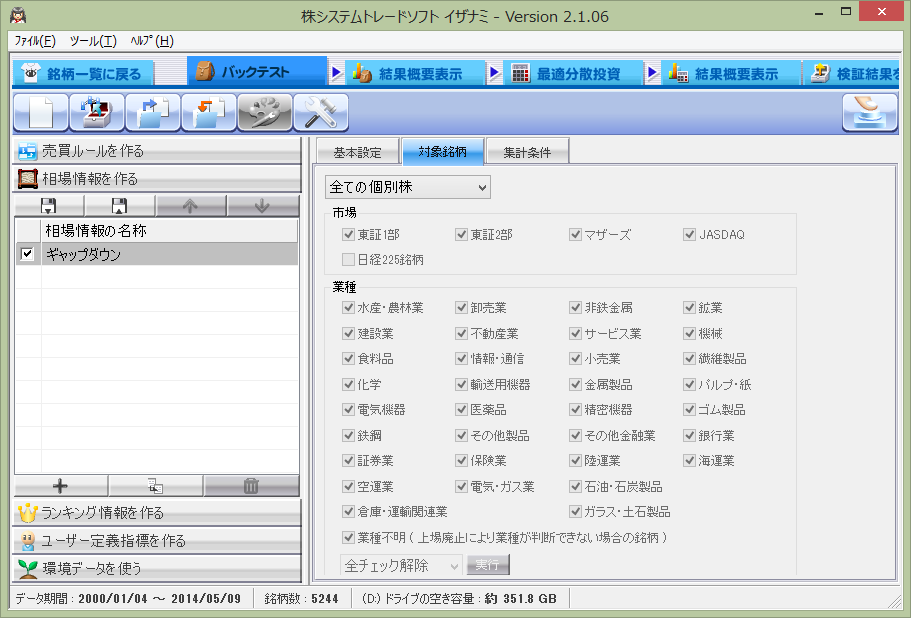Open first 結果概要表示 navigation tab
This screenshot has height=618, width=911.
pos(415,73)
